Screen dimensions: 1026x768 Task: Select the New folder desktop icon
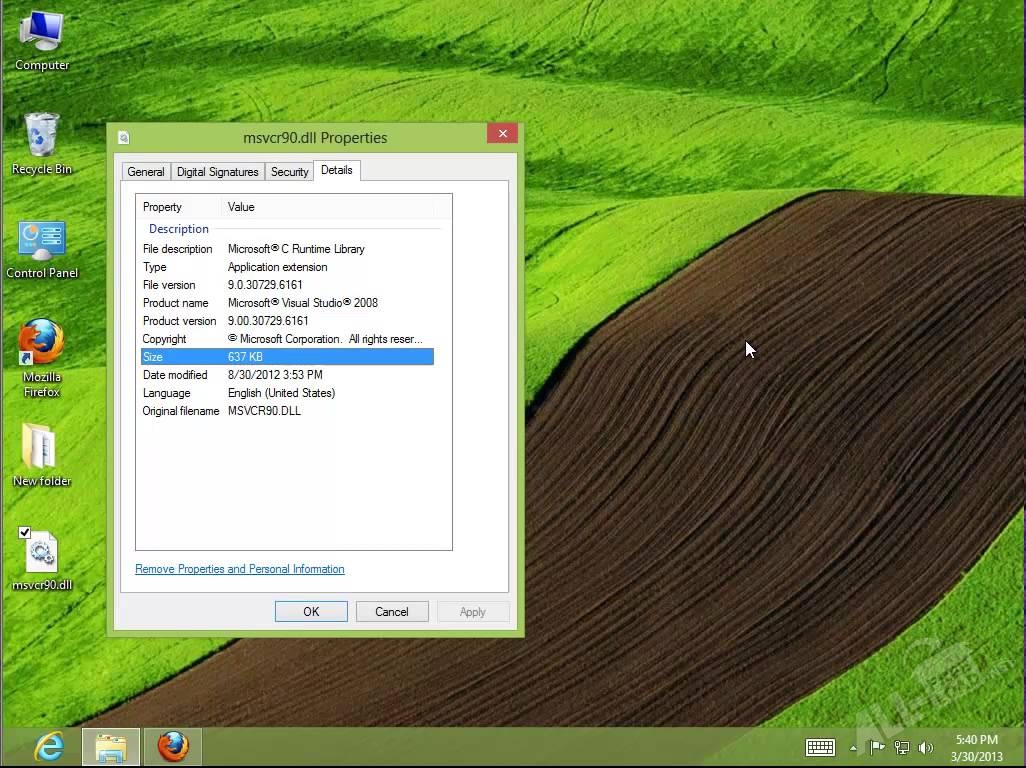pos(42,455)
